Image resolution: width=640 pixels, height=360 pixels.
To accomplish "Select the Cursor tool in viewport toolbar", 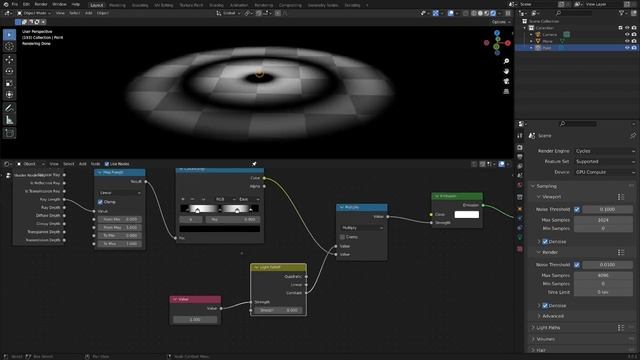I will point(9,47).
